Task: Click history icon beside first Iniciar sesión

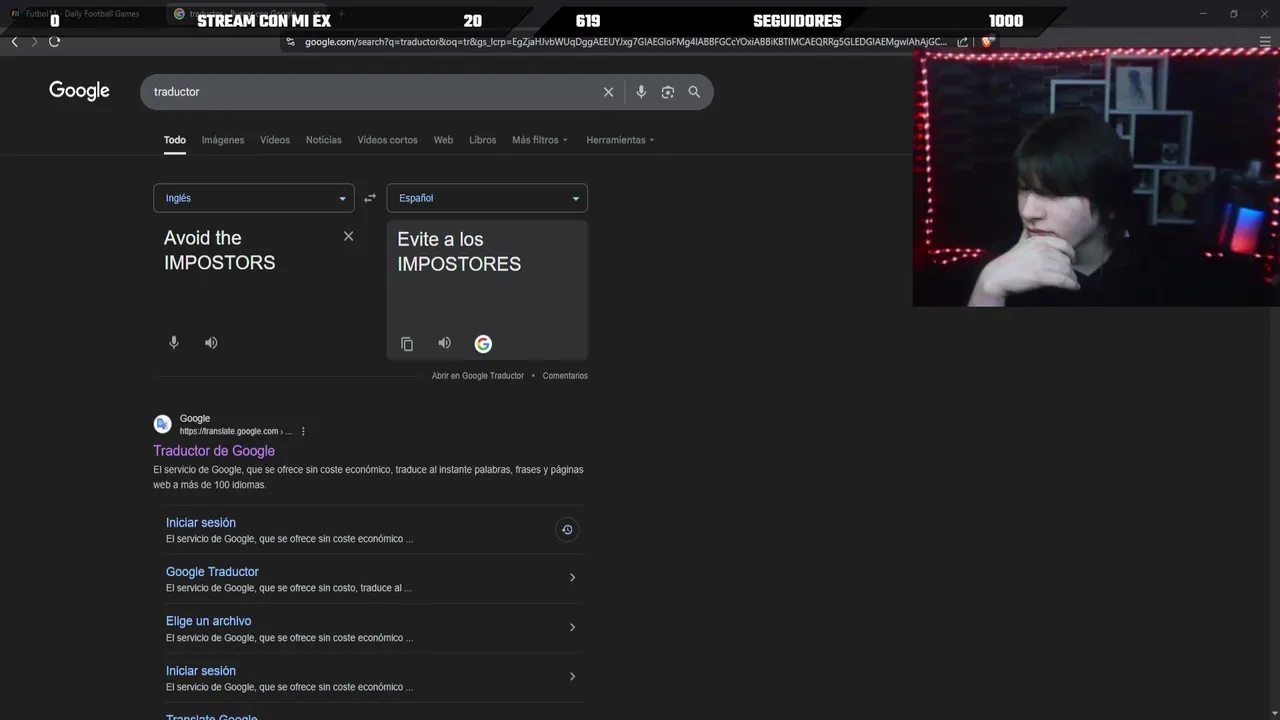Action: tap(567, 530)
